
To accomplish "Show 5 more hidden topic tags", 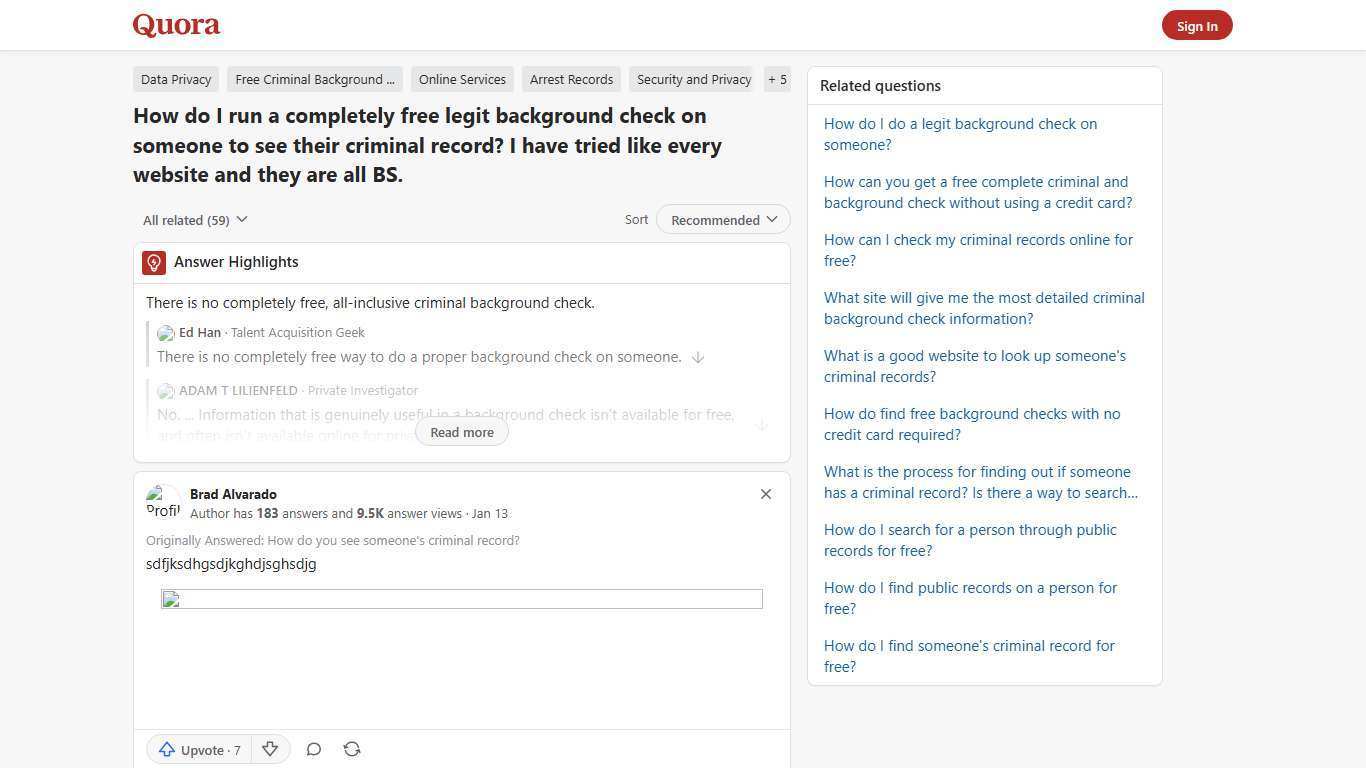I will pos(777,79).
